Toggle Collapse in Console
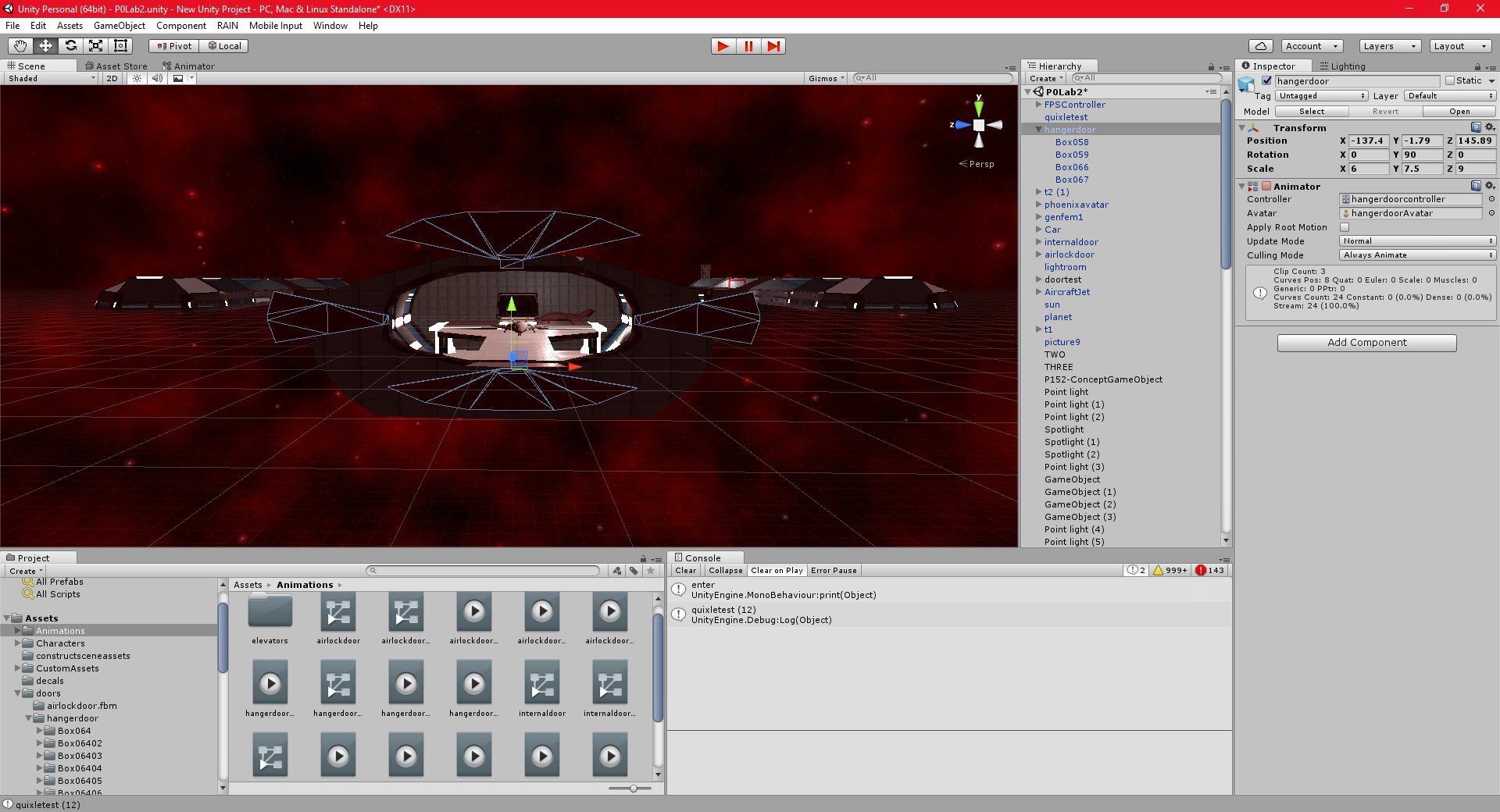This screenshot has height=812, width=1500. click(x=725, y=571)
